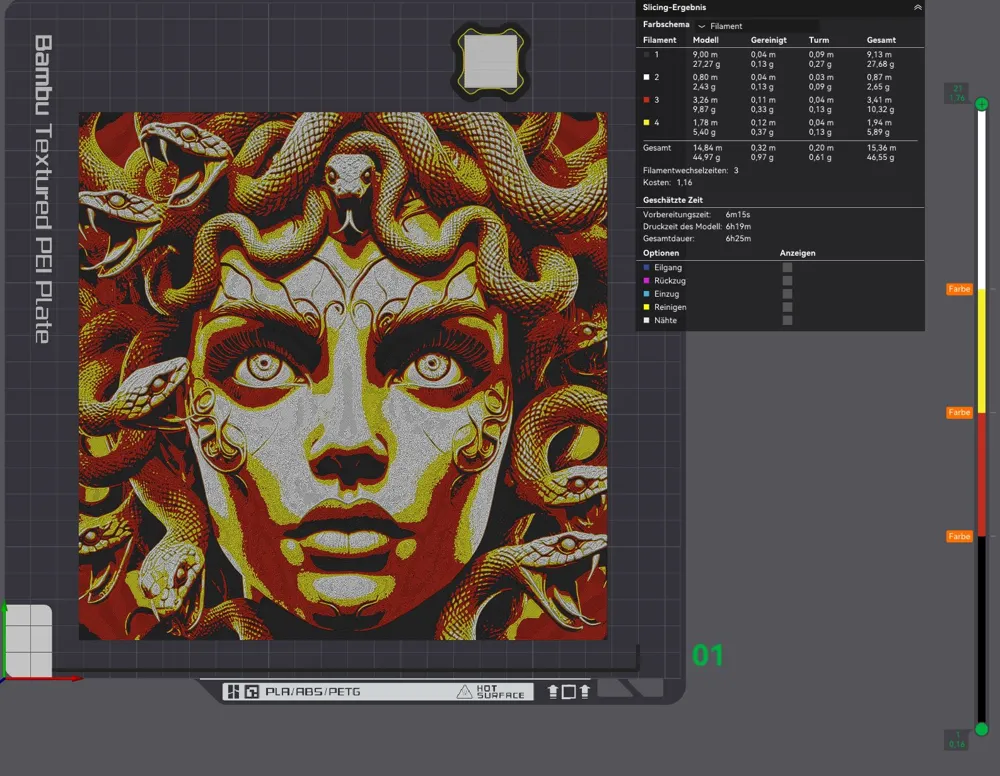Click the Modell value 0,80 m
The image size is (1000, 776).
[x=705, y=77]
